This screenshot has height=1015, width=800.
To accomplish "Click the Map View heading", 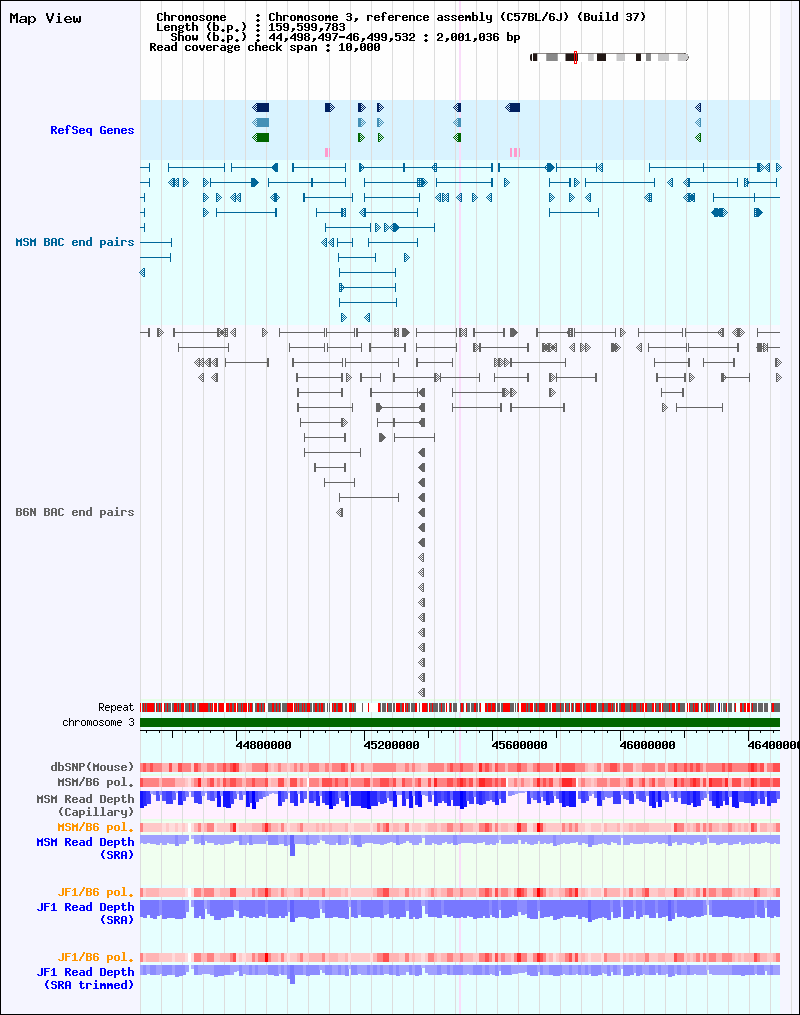I will click(x=45, y=19).
